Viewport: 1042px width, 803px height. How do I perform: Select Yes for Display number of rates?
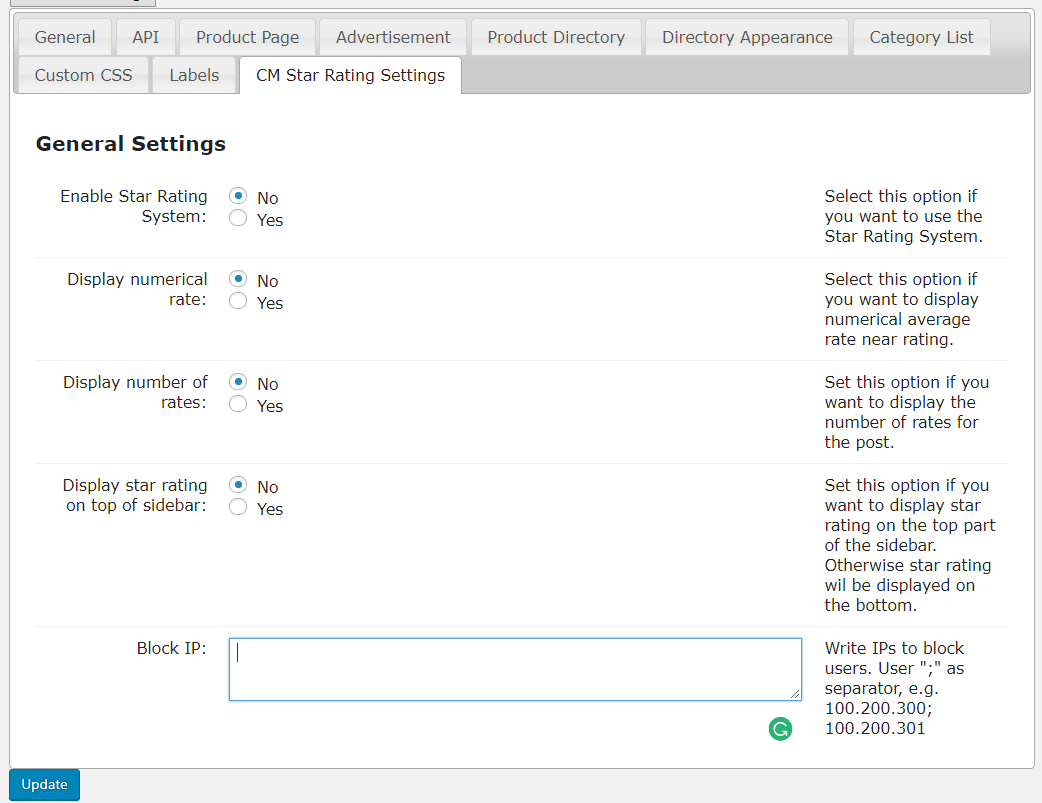[x=238, y=405]
